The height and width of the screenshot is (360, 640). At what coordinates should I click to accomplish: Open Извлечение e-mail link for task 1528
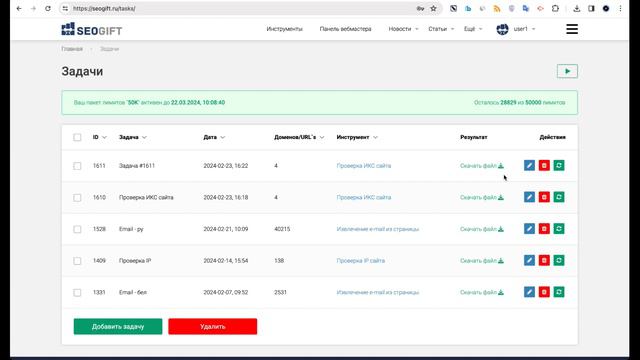(x=378, y=229)
